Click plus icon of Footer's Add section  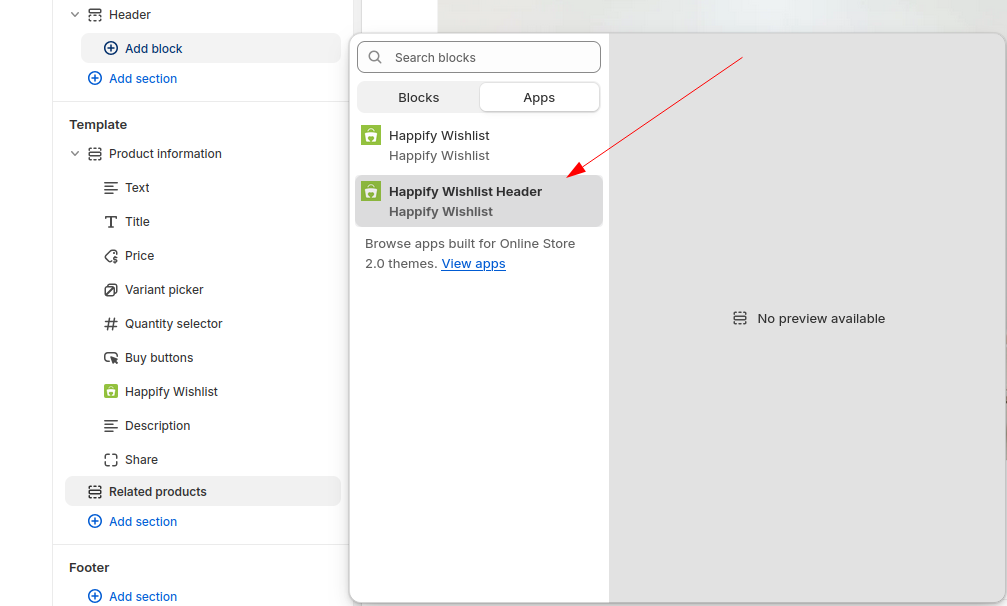click(94, 596)
